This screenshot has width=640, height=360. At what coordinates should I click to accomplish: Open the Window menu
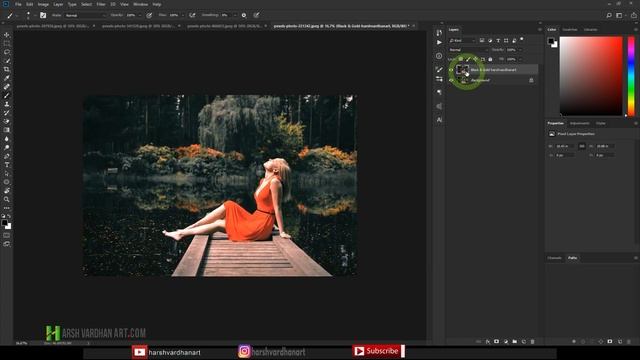point(140,4)
